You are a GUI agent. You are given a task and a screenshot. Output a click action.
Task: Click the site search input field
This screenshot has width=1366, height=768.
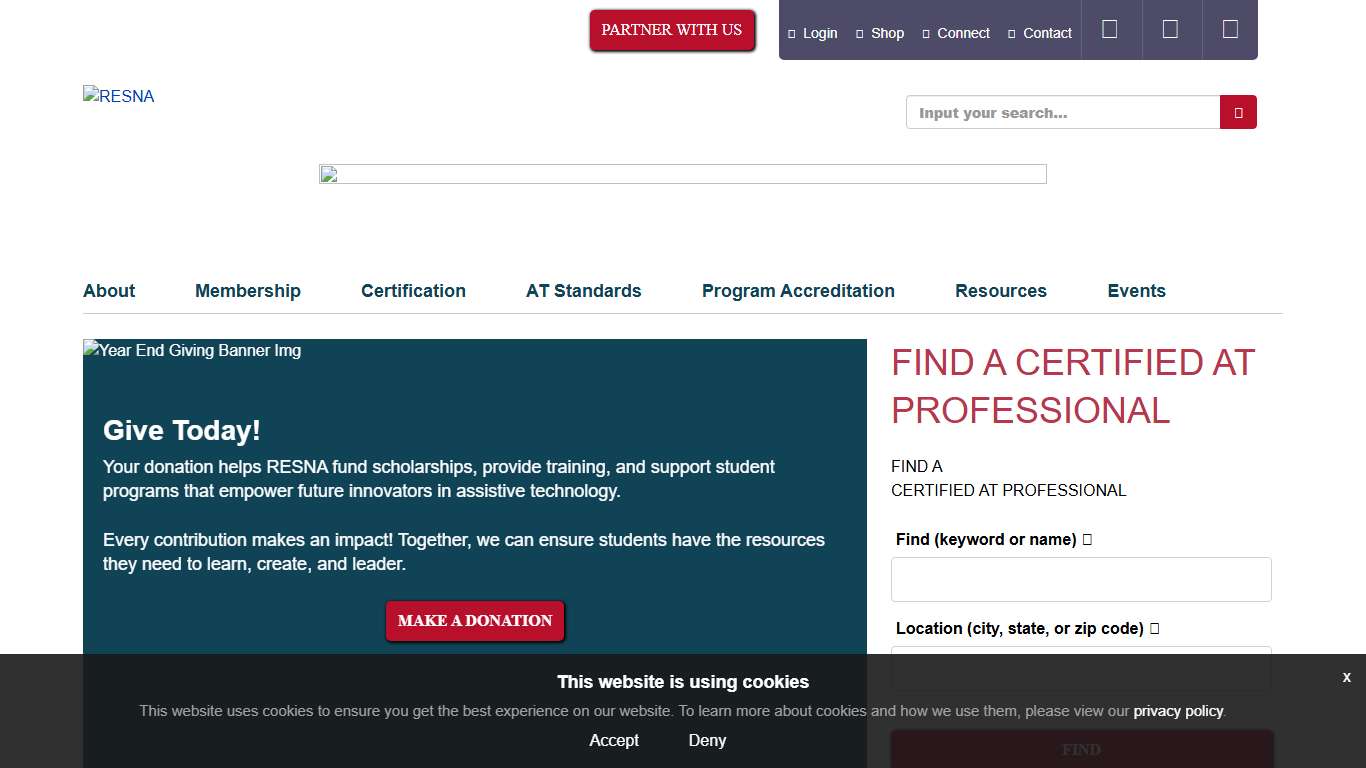[x=1062, y=113]
